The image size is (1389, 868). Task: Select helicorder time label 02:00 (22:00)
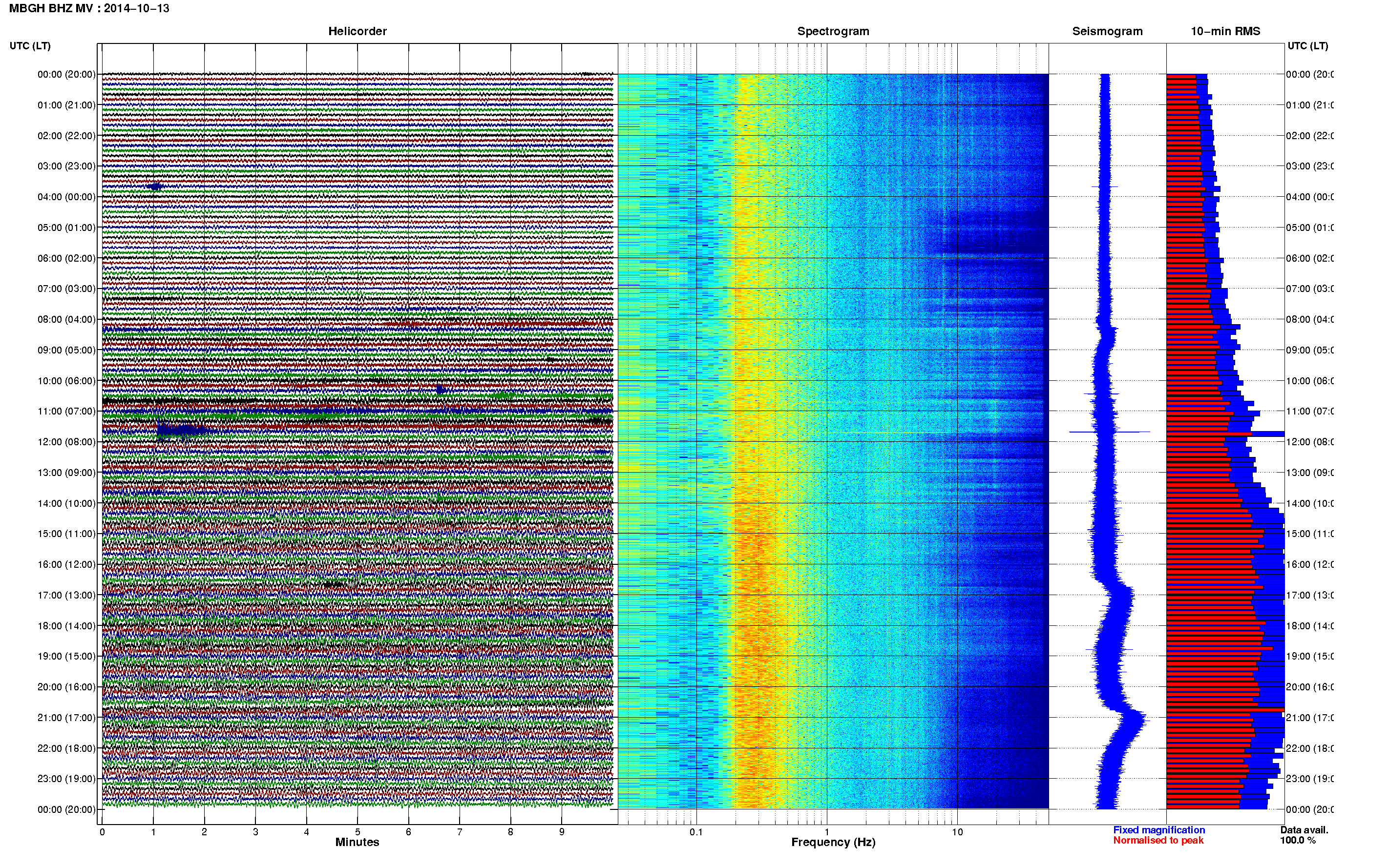(66, 136)
